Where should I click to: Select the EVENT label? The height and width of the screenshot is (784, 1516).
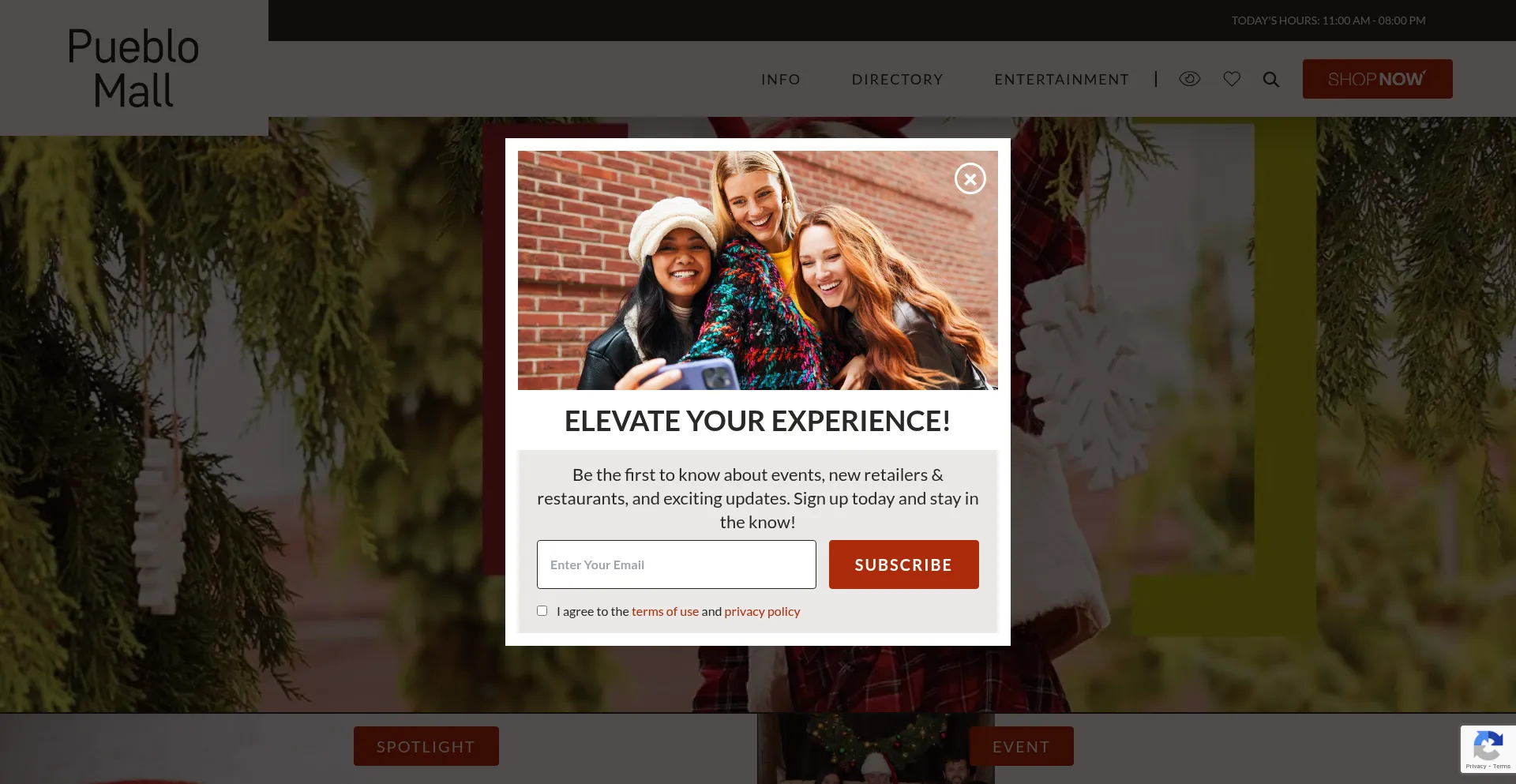(1021, 746)
